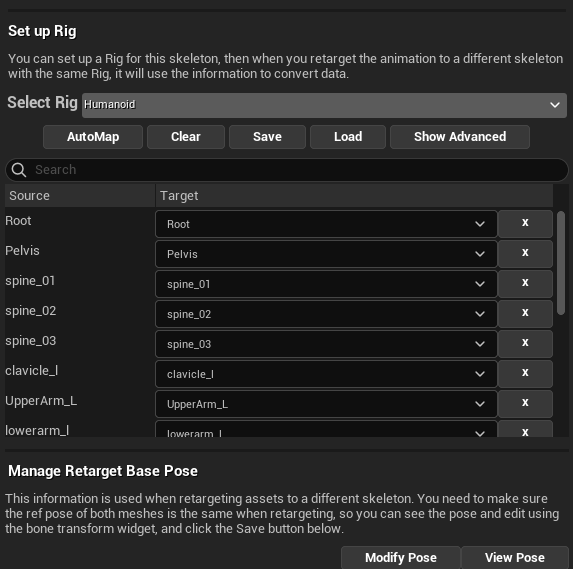
Task: Clear spine_01 target using its X
Action: point(525,284)
